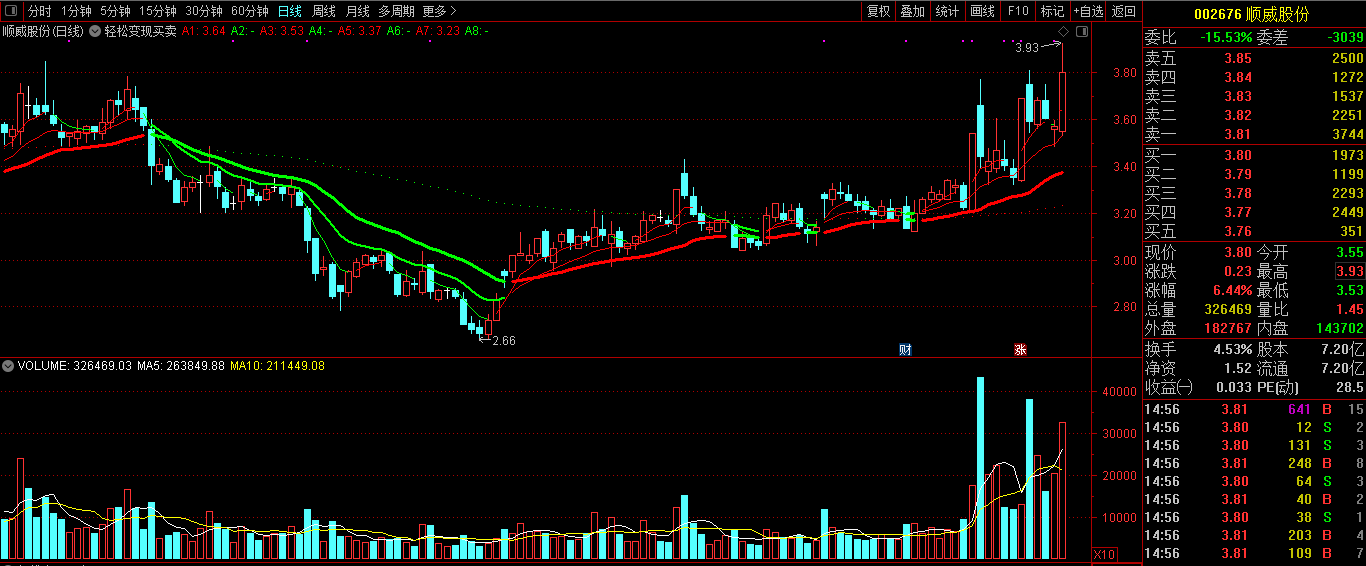Click the X10 volume scale box

tap(1105, 554)
